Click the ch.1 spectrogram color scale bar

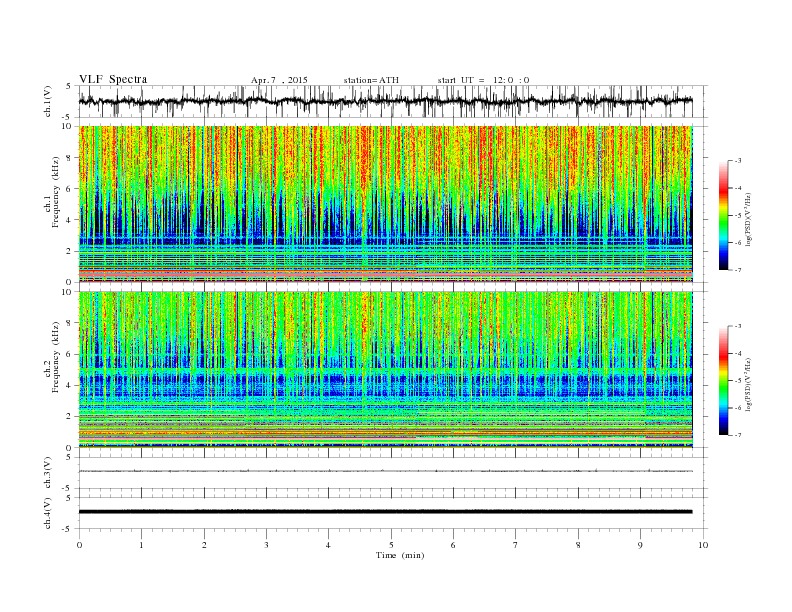point(723,215)
